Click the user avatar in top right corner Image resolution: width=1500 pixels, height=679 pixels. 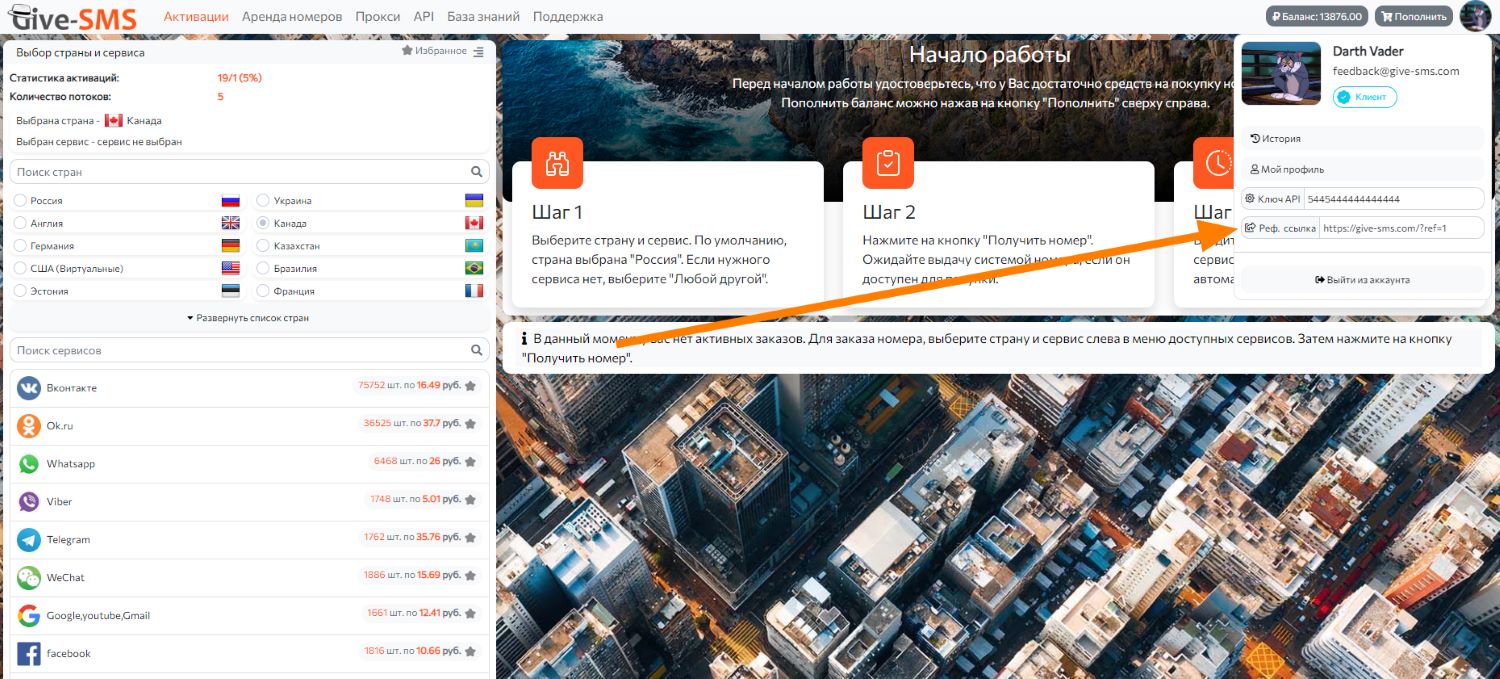coord(1475,16)
